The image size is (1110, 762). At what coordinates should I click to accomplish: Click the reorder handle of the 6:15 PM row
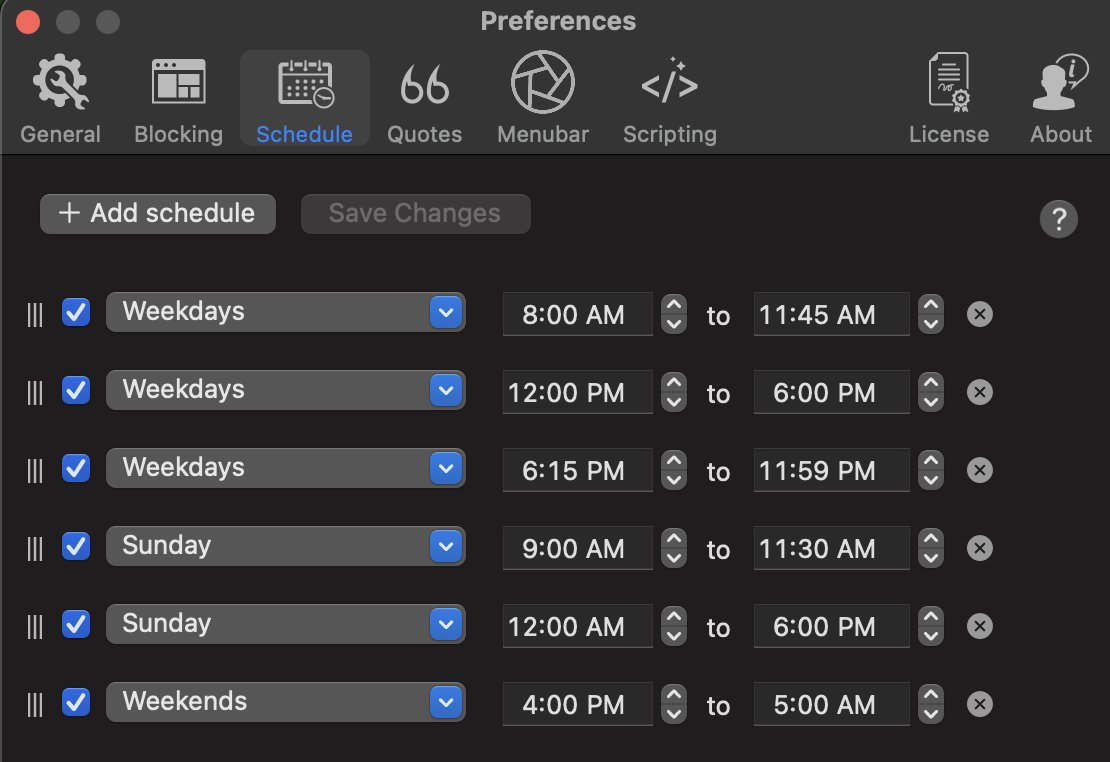[x=35, y=470]
